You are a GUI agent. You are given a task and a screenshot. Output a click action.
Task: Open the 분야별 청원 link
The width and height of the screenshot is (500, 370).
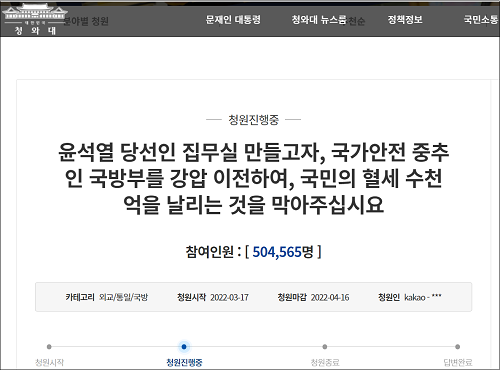[x=86, y=21]
